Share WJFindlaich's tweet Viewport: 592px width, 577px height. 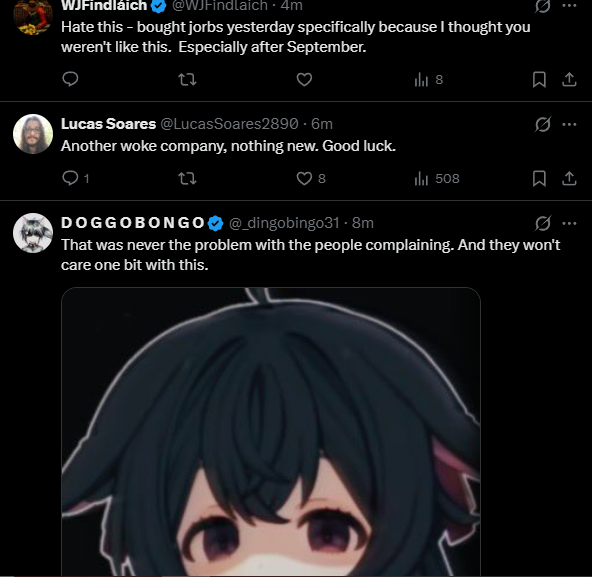[x=569, y=80]
